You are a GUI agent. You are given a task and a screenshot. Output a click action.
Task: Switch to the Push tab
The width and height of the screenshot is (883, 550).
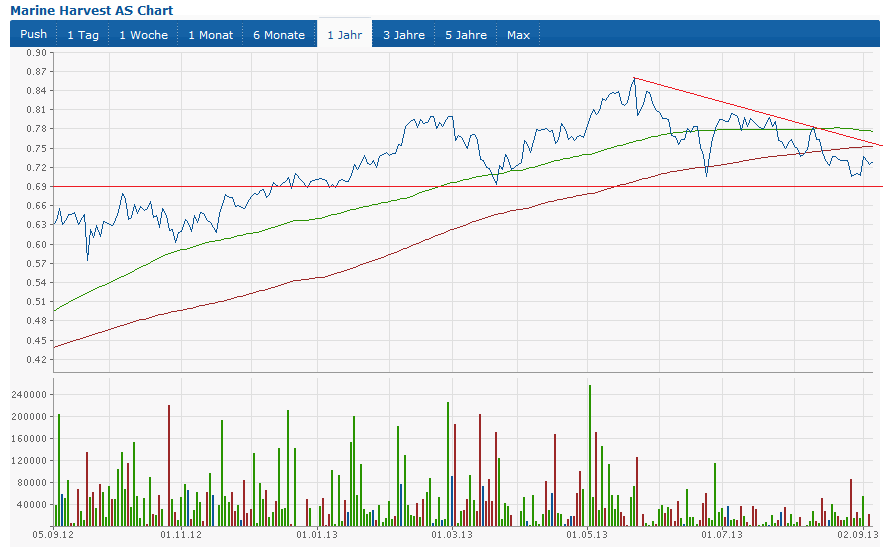pos(34,34)
